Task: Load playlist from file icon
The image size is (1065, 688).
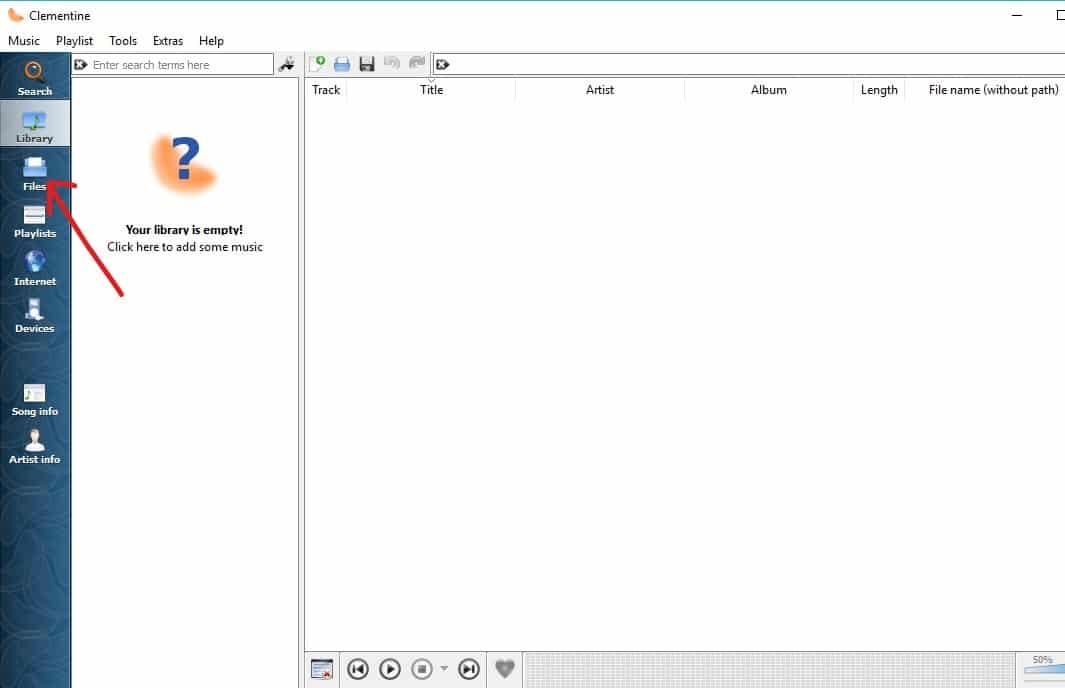Action: pos(342,64)
